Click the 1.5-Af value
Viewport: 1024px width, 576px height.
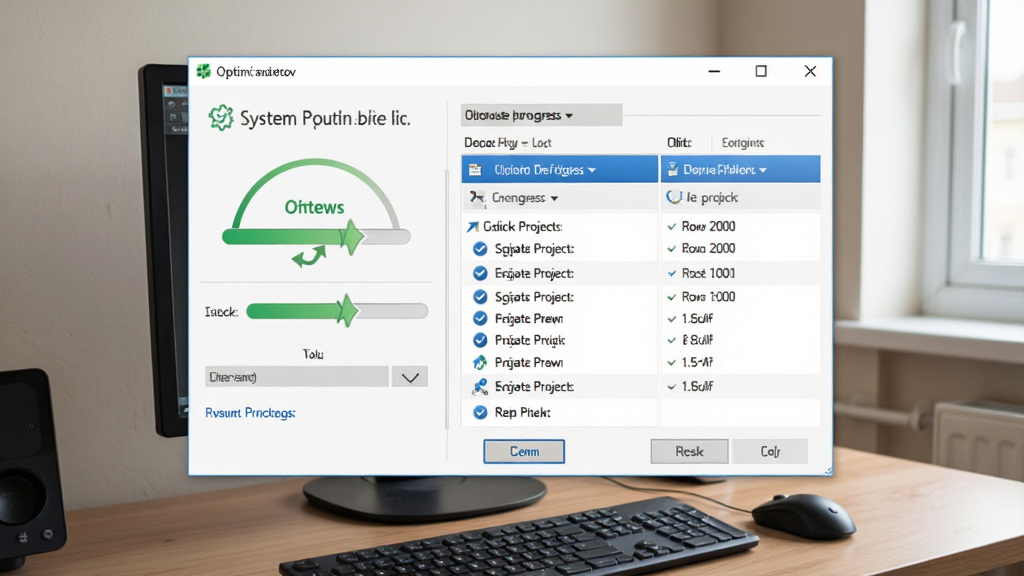point(697,362)
